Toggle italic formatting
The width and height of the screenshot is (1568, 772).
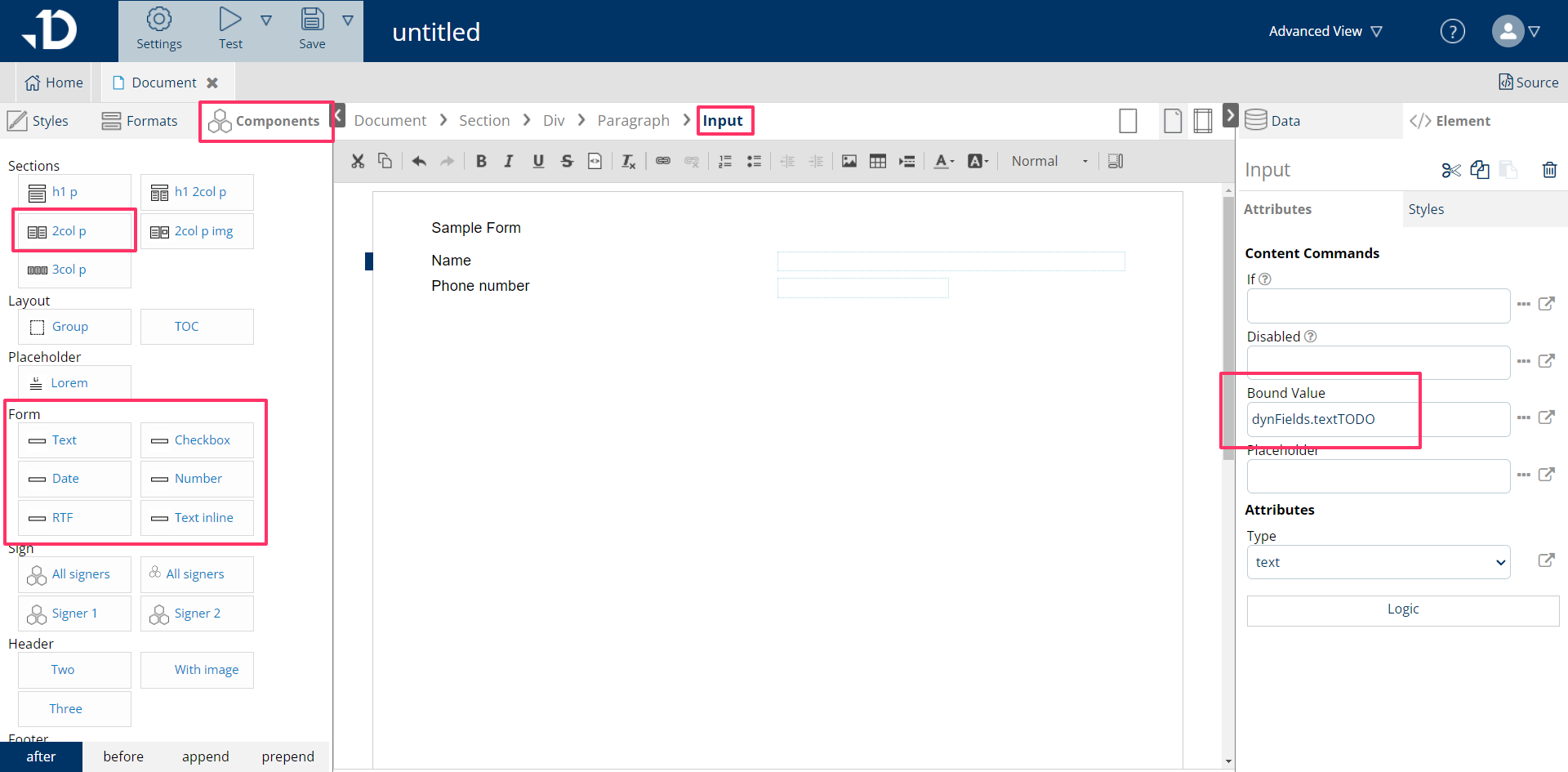509,161
